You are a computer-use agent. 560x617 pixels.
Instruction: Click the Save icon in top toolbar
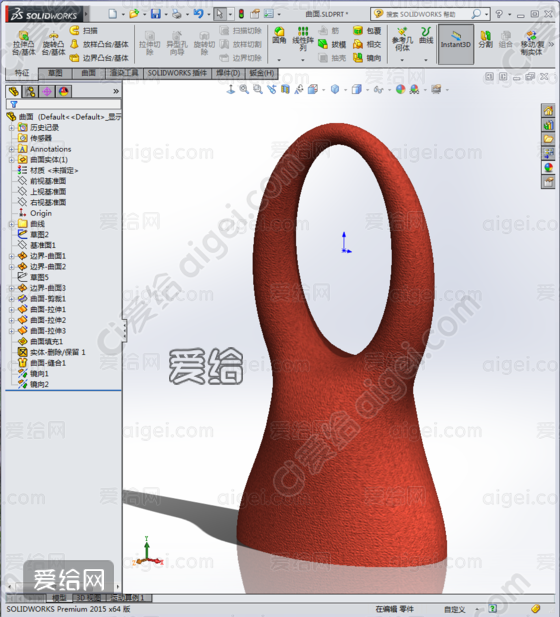156,14
